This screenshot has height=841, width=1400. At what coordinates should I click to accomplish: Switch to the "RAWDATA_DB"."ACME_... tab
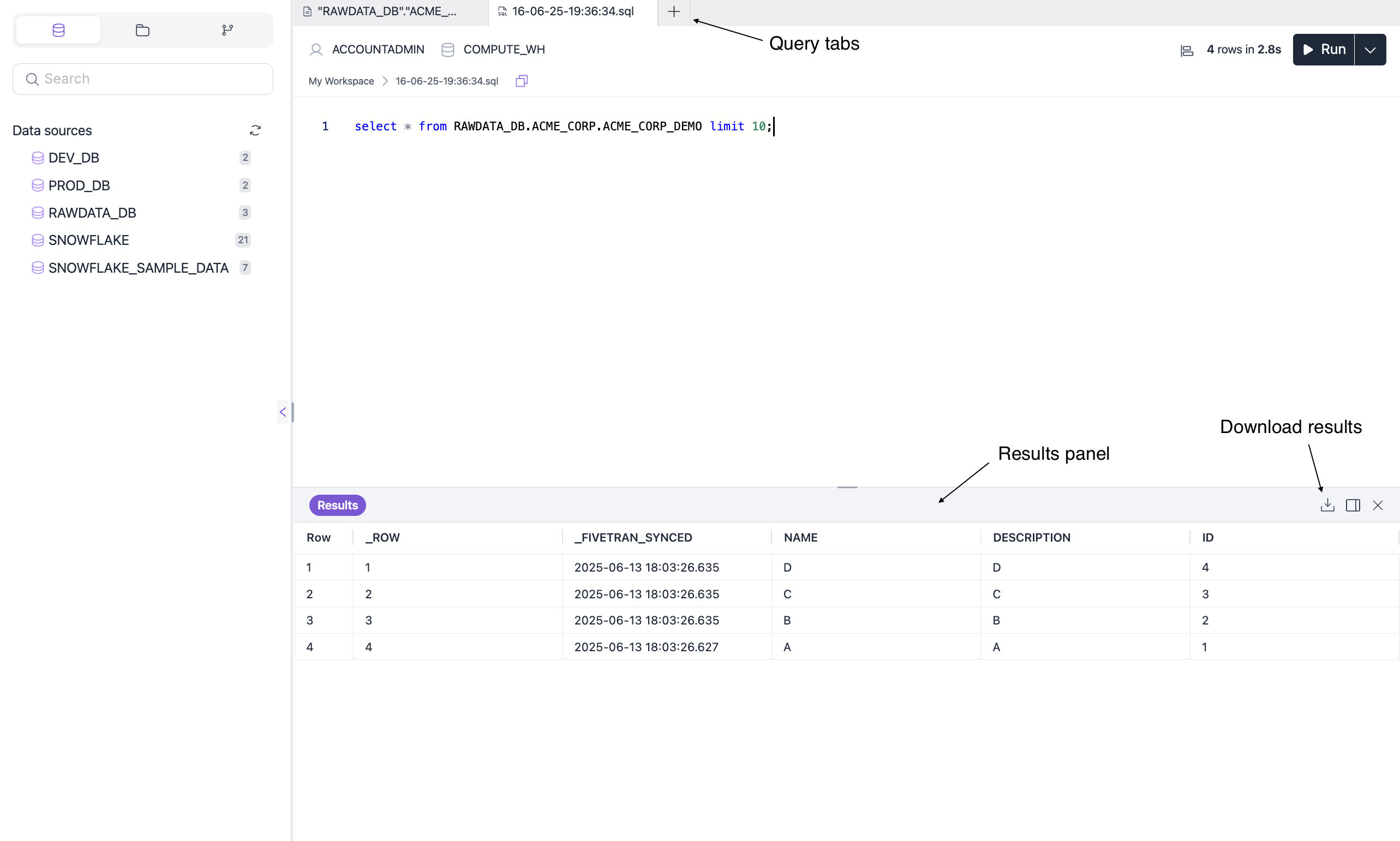click(x=387, y=11)
